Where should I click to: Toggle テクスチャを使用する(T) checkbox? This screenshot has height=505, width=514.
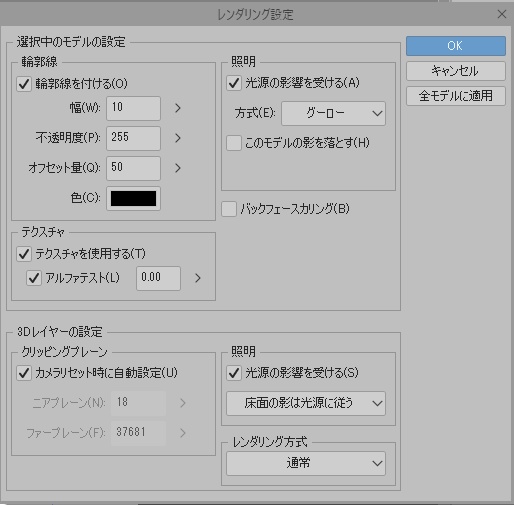[24, 254]
